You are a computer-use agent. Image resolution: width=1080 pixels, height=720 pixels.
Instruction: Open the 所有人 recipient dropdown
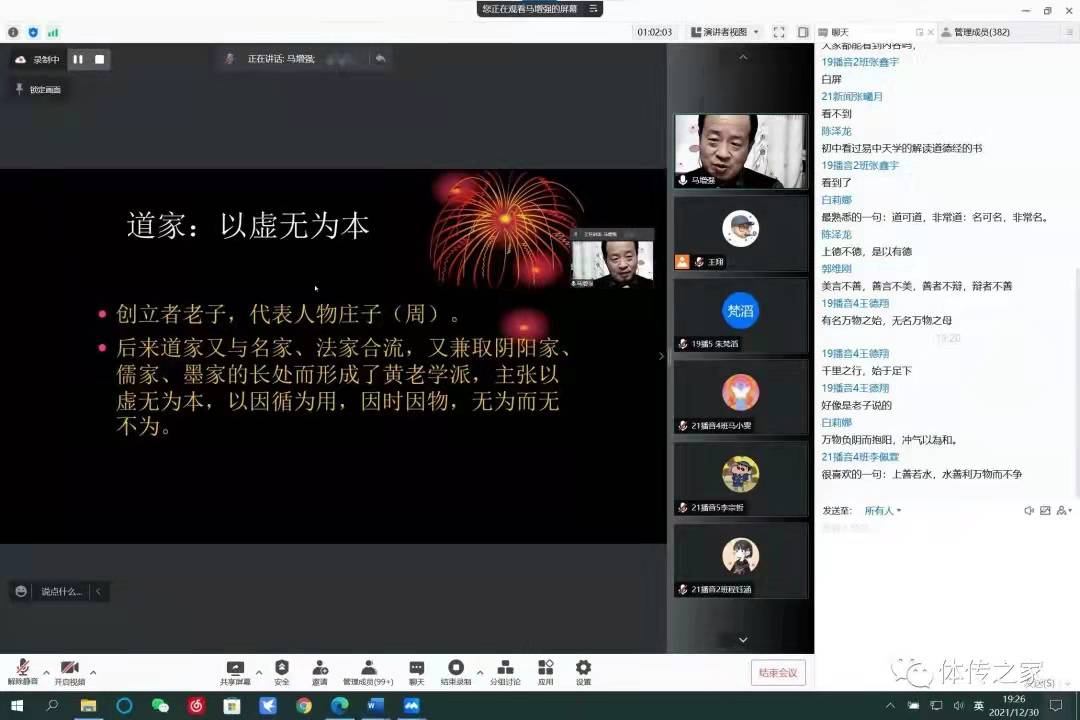pos(882,511)
